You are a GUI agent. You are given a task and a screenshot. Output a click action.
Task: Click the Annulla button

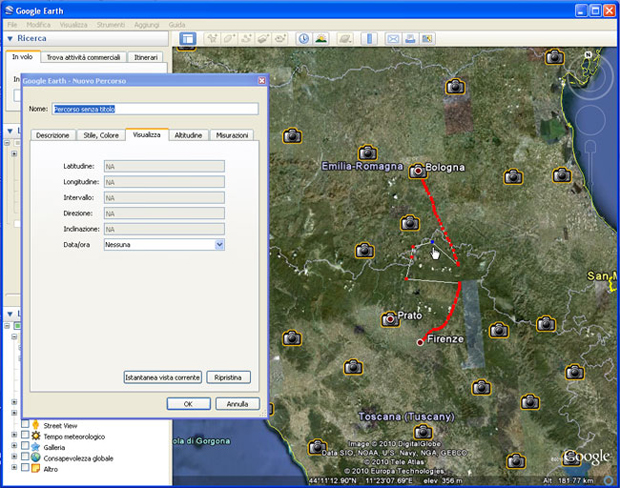[237, 404]
